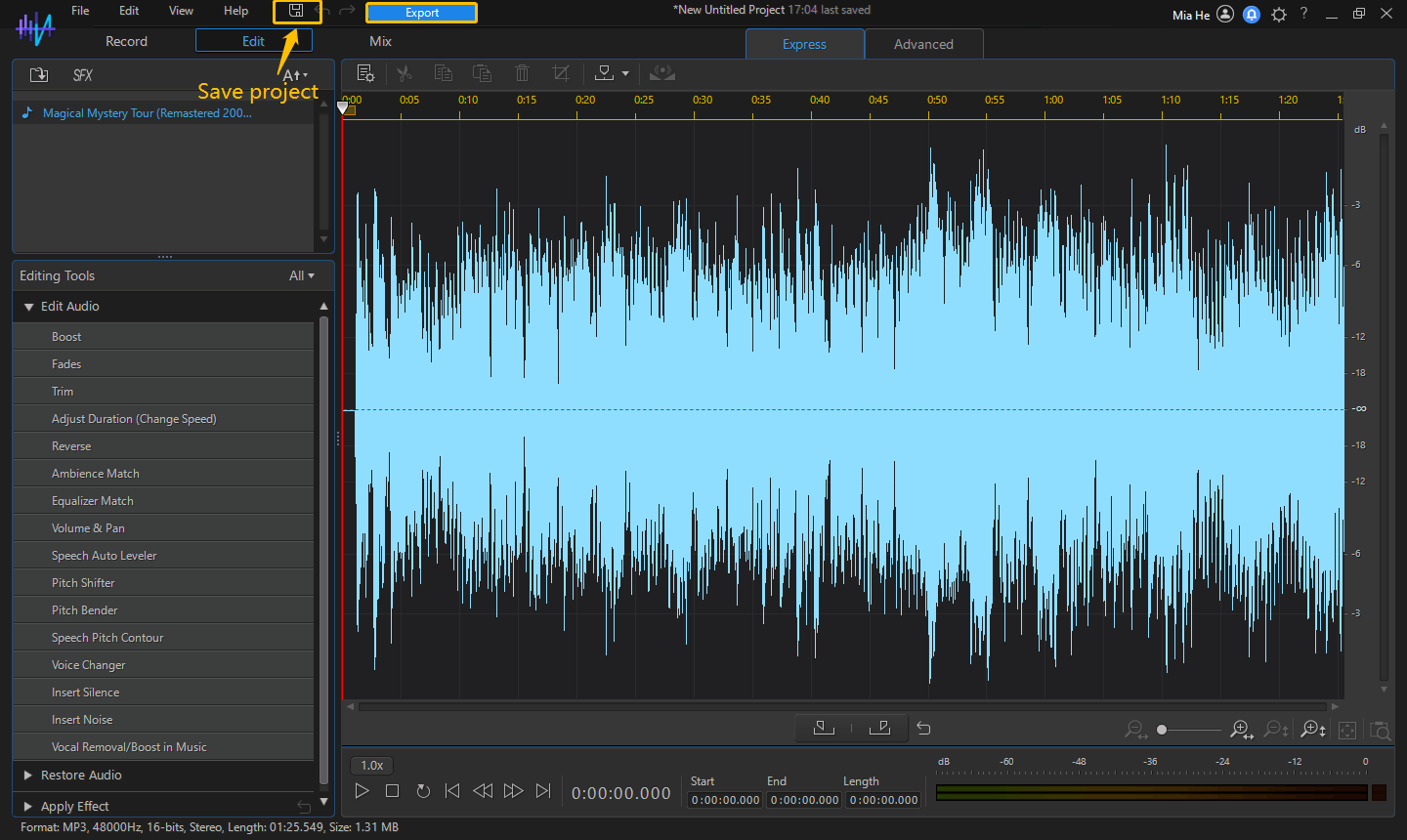The image size is (1407, 840).
Task: Open the track settings icon in the edit toolbar
Action: (365, 73)
